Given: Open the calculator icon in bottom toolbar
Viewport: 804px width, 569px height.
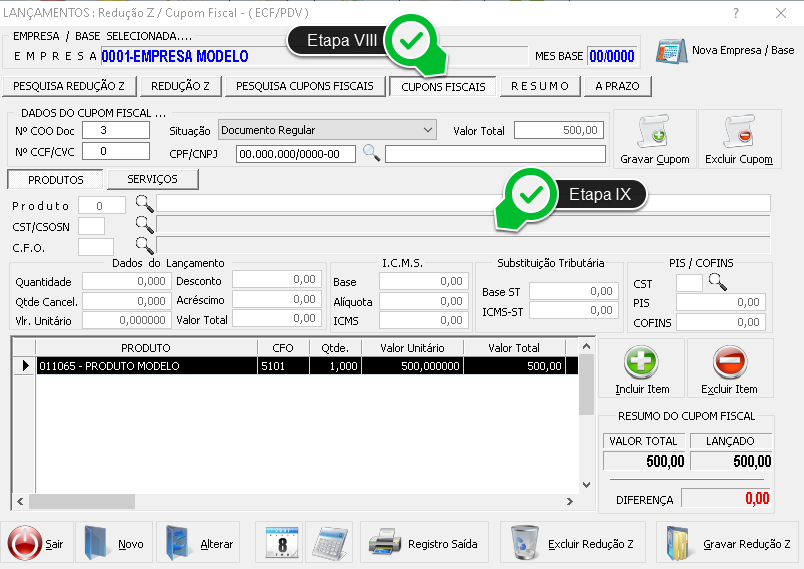Looking at the screenshot, I should point(328,544).
